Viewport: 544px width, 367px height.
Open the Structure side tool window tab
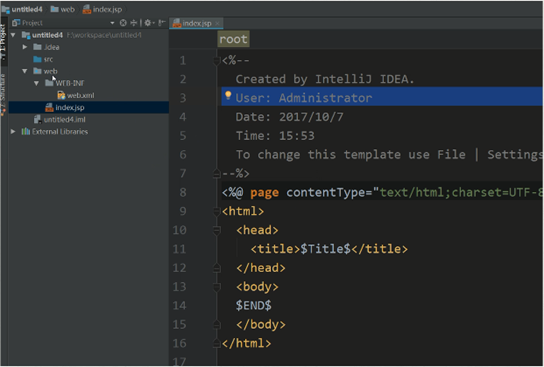[x=3, y=94]
